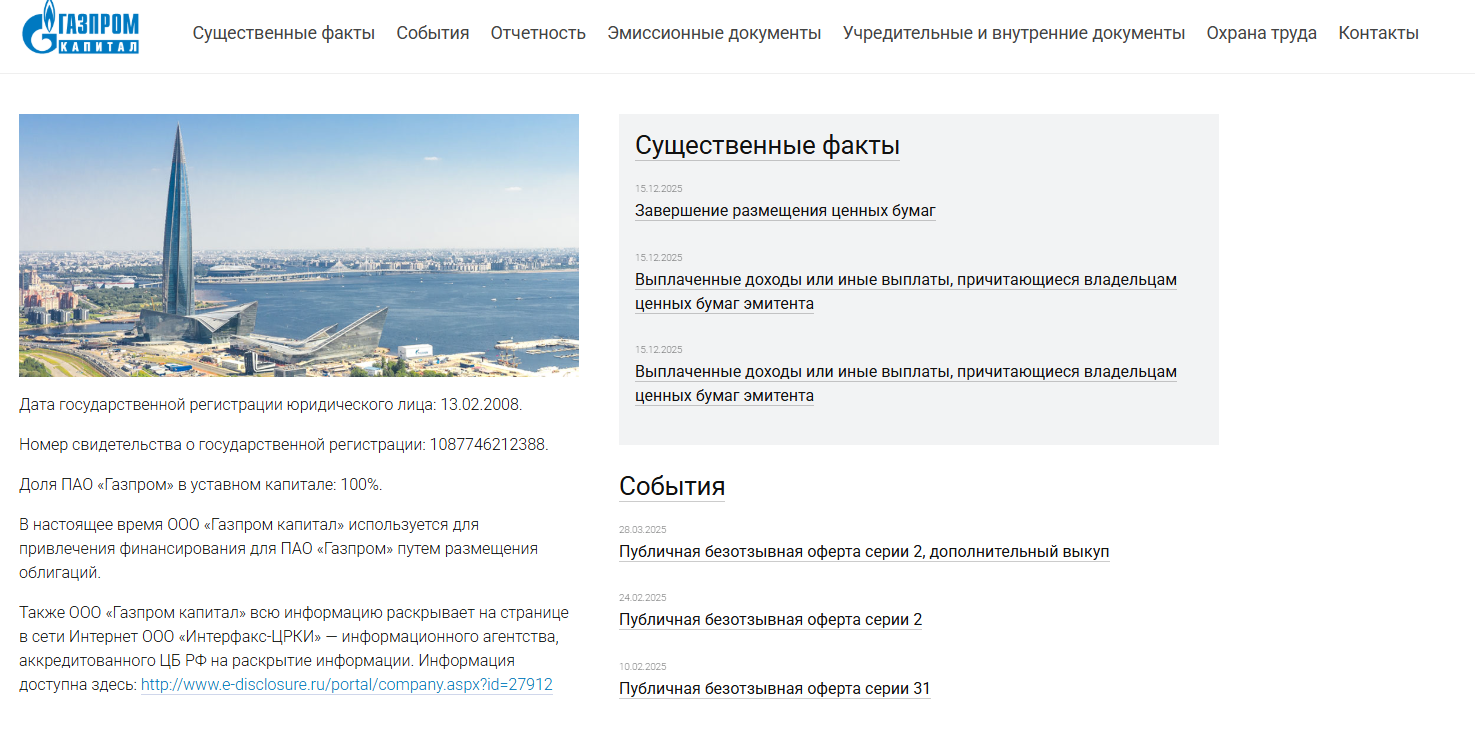Open the Отчетность section in the navbar

click(538, 33)
